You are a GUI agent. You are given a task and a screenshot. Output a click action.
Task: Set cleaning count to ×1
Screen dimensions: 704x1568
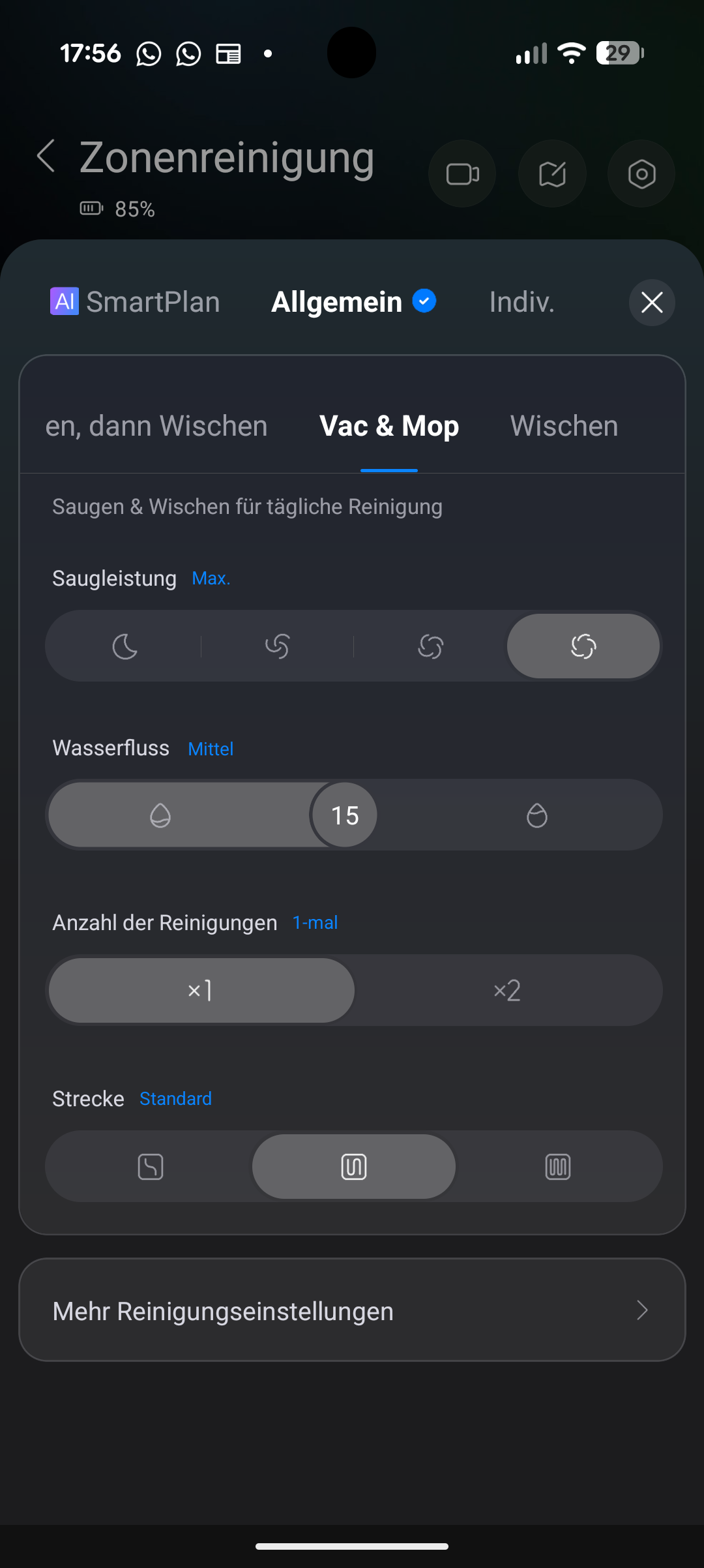pos(201,991)
